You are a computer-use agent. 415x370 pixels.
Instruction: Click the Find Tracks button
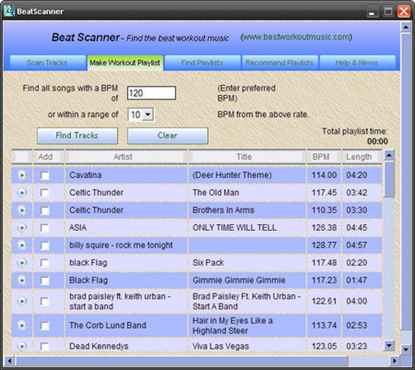coord(77,136)
